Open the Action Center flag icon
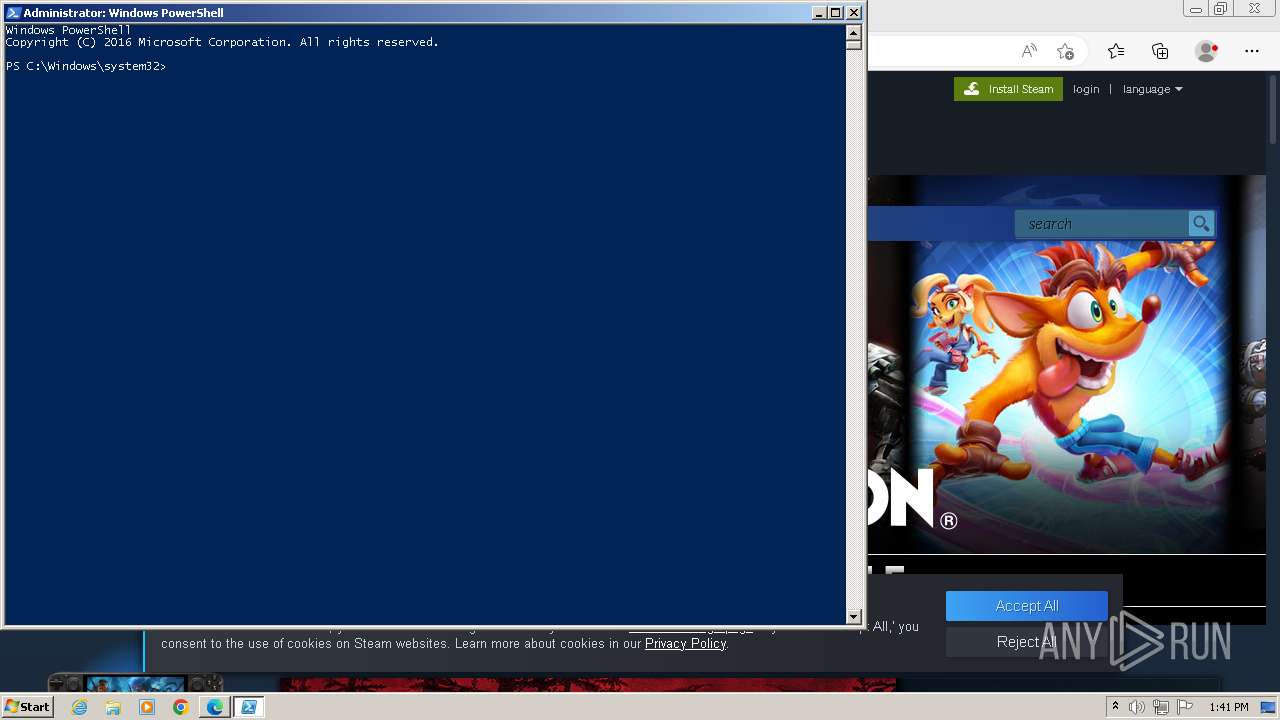This screenshot has height=720, width=1280. (x=1184, y=707)
